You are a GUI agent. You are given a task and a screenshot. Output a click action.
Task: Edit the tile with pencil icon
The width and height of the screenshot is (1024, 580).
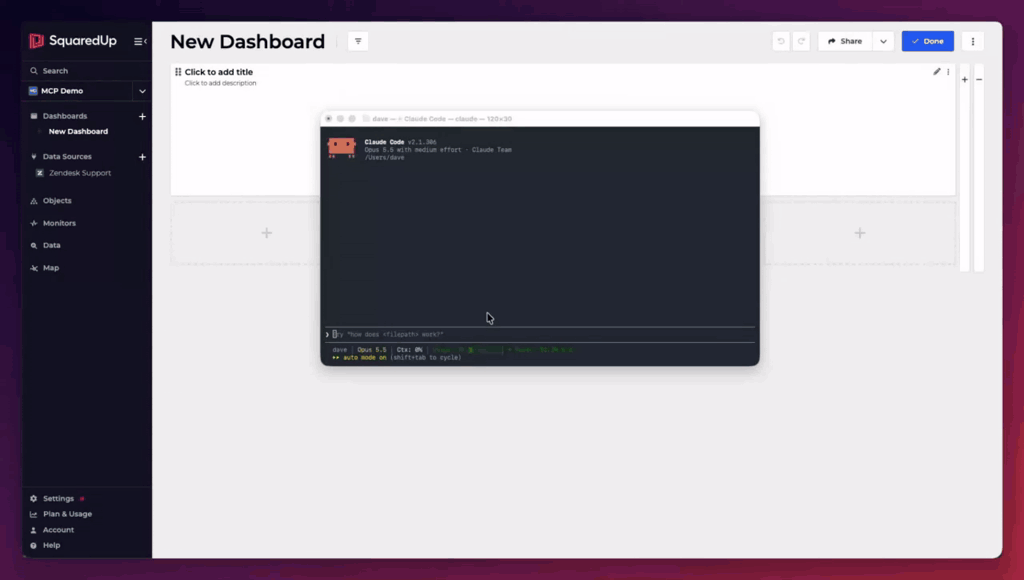pos(936,72)
